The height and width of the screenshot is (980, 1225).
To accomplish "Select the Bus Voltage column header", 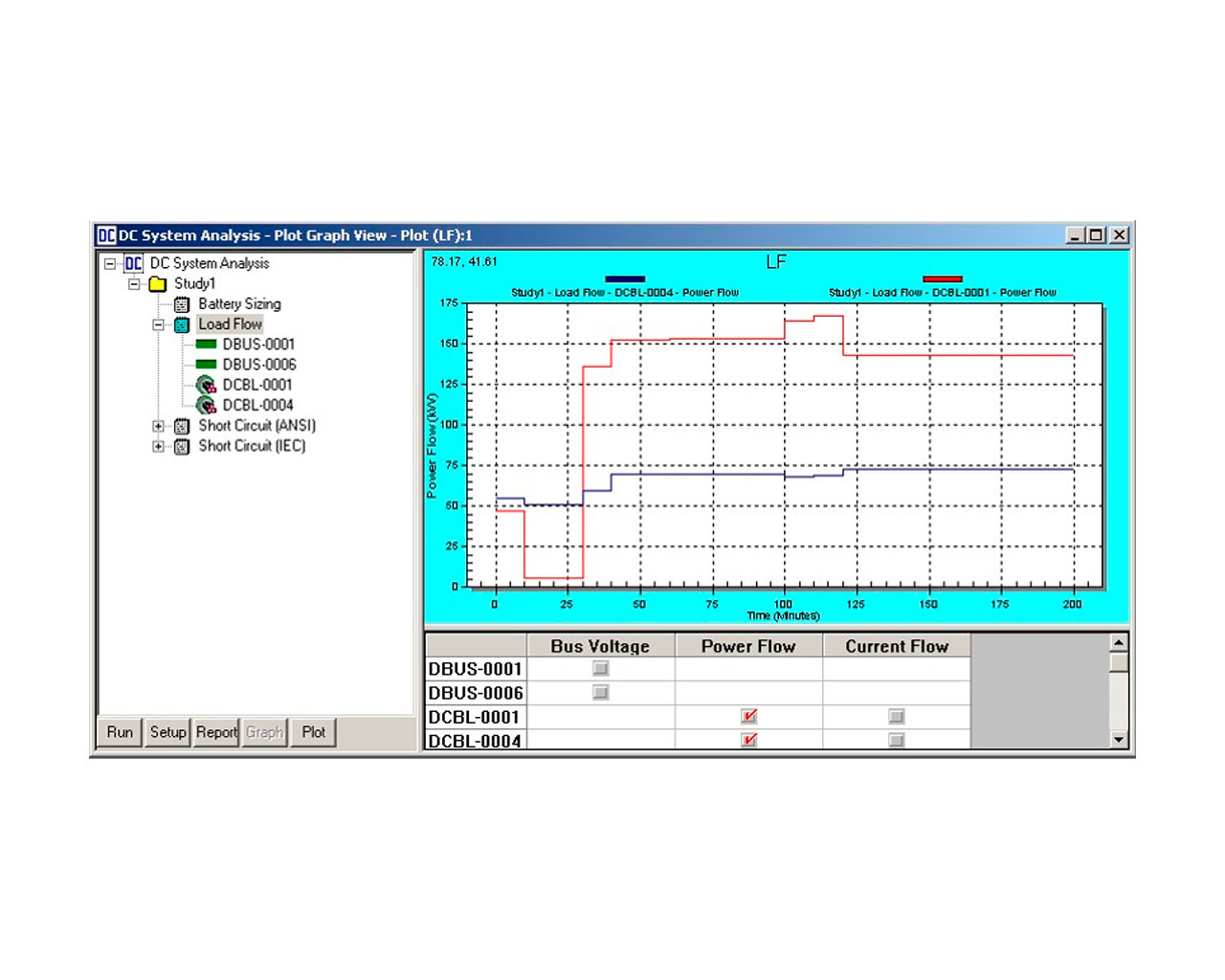I will [x=600, y=646].
